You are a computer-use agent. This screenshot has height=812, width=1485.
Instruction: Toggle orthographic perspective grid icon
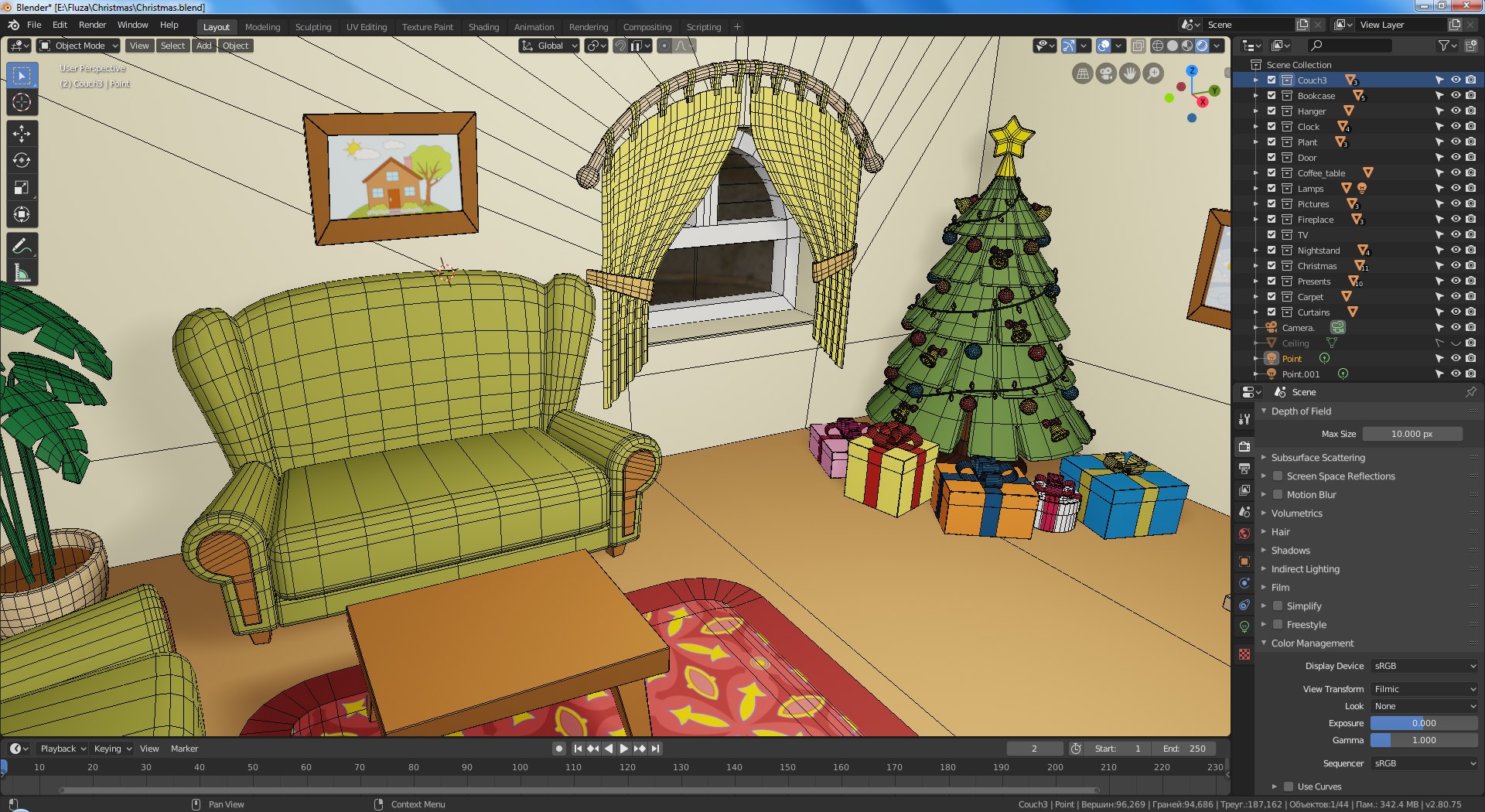(x=1083, y=73)
